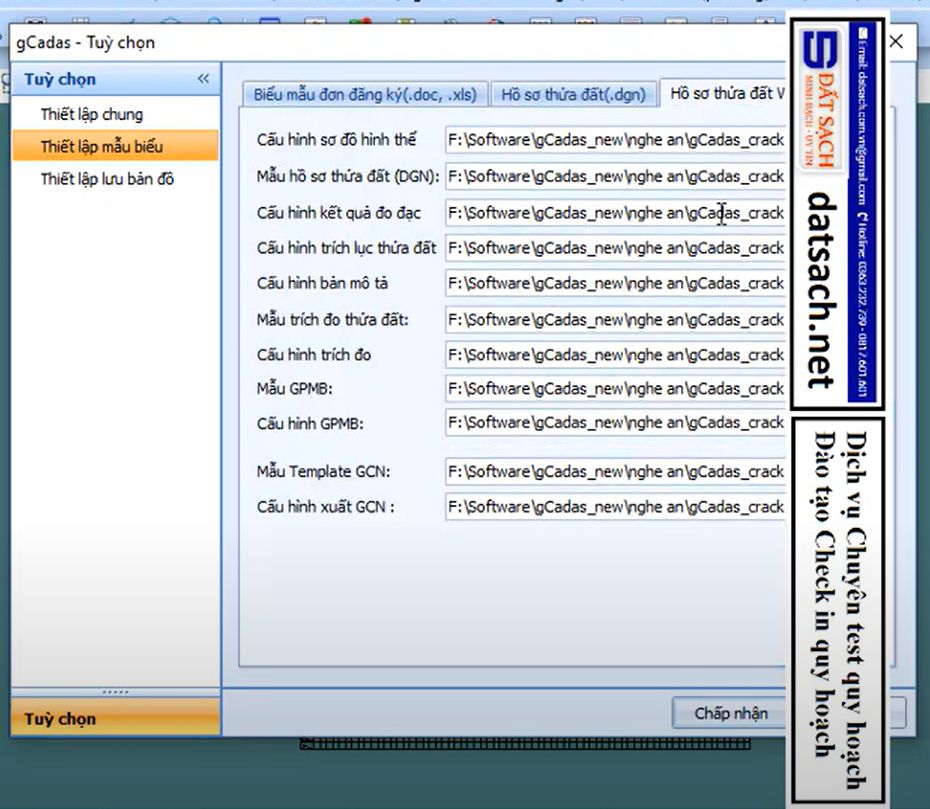Focus the Cấu hình bản mô tả path field
The width and height of the screenshot is (930, 809).
(615, 283)
